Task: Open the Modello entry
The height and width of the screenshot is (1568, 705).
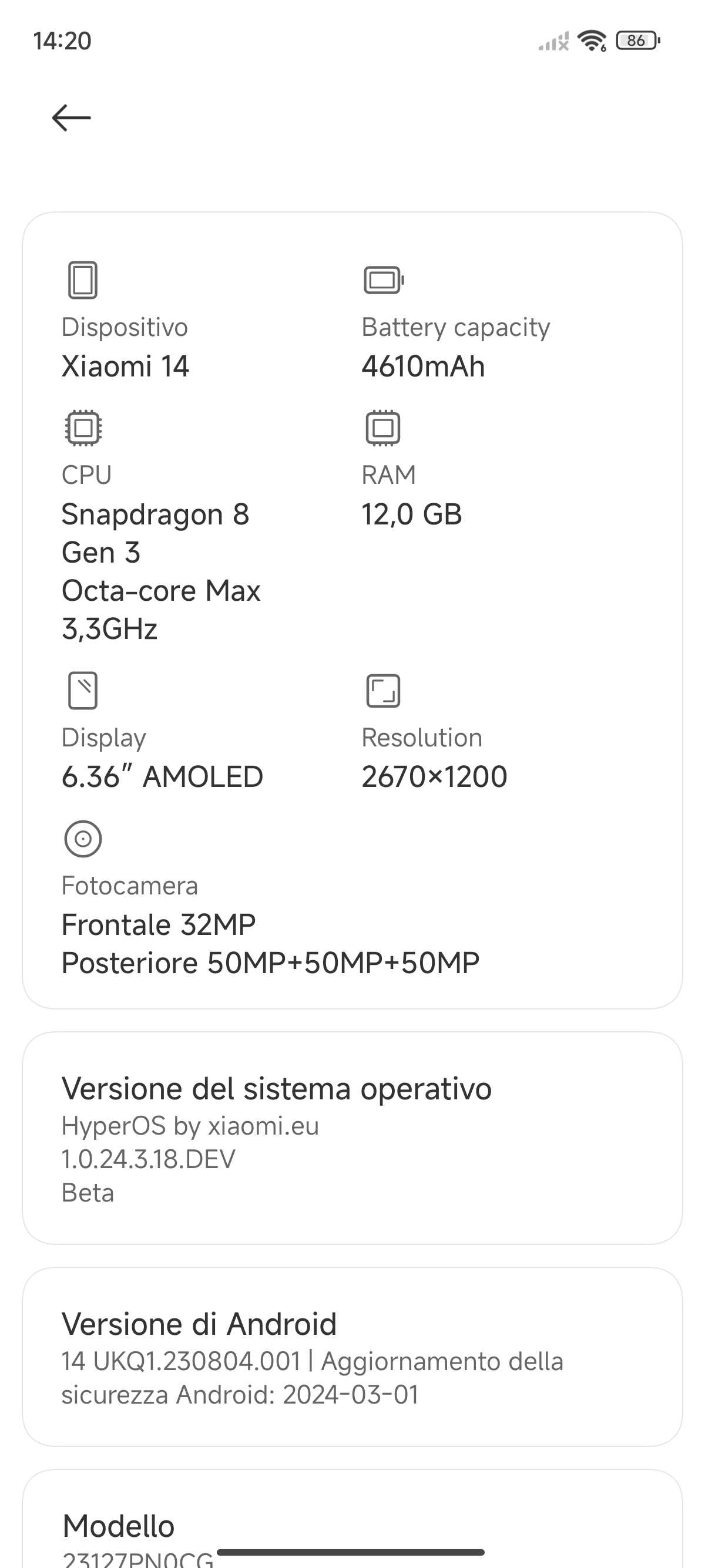Action: tap(352, 1519)
